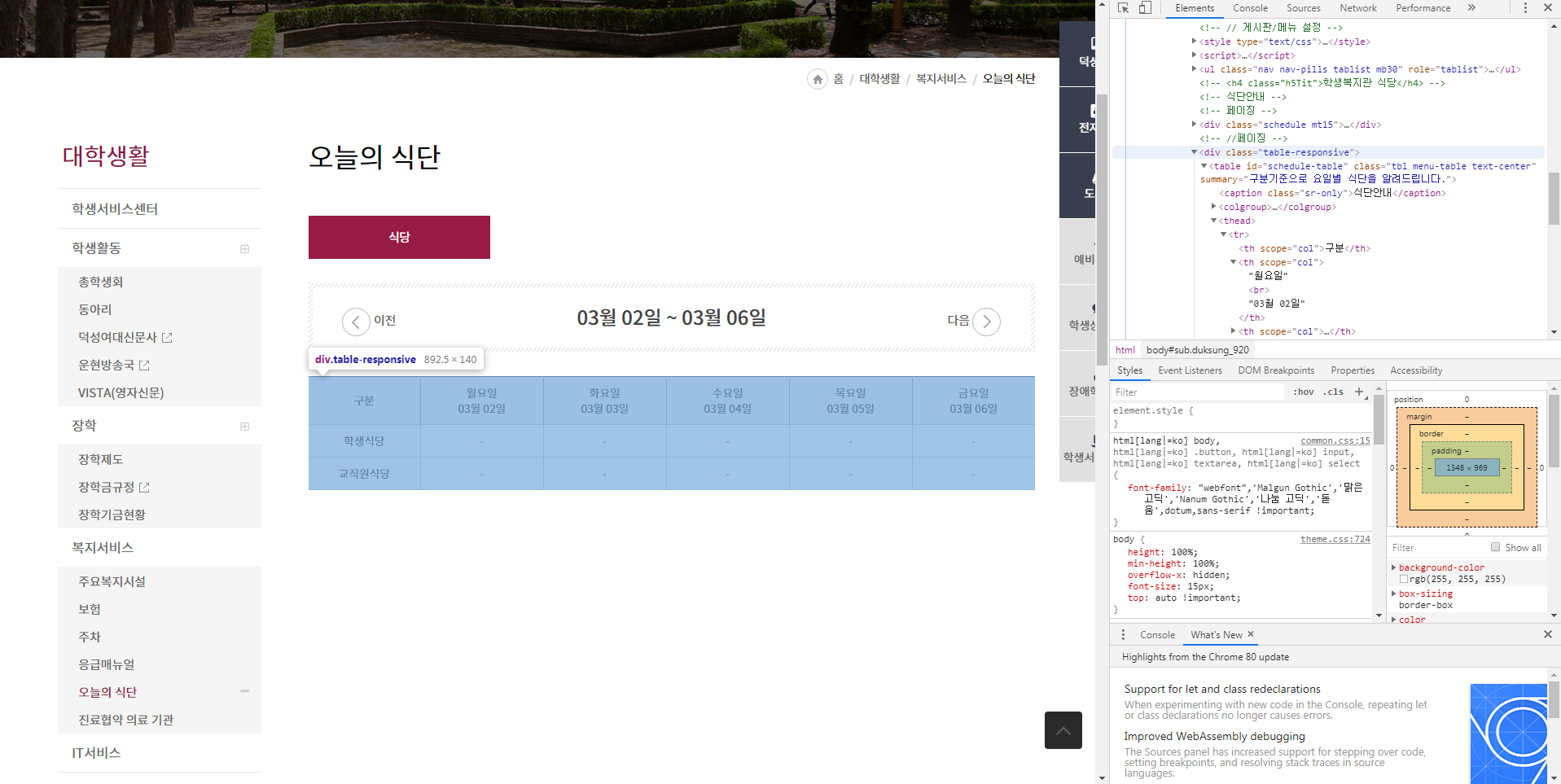
Task: Expand the 장학 menu plus icon
Action: pyautogui.click(x=244, y=427)
